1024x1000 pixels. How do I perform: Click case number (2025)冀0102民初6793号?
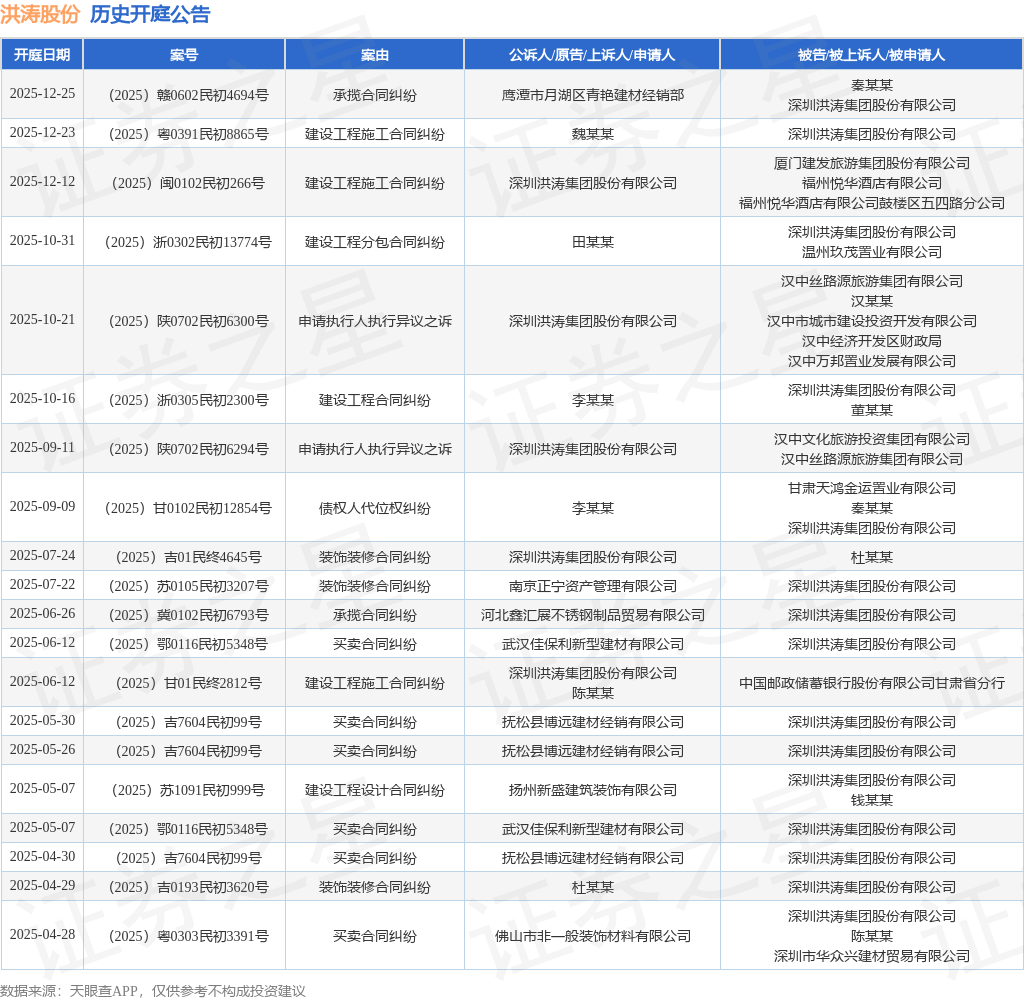pyautogui.click(x=188, y=615)
